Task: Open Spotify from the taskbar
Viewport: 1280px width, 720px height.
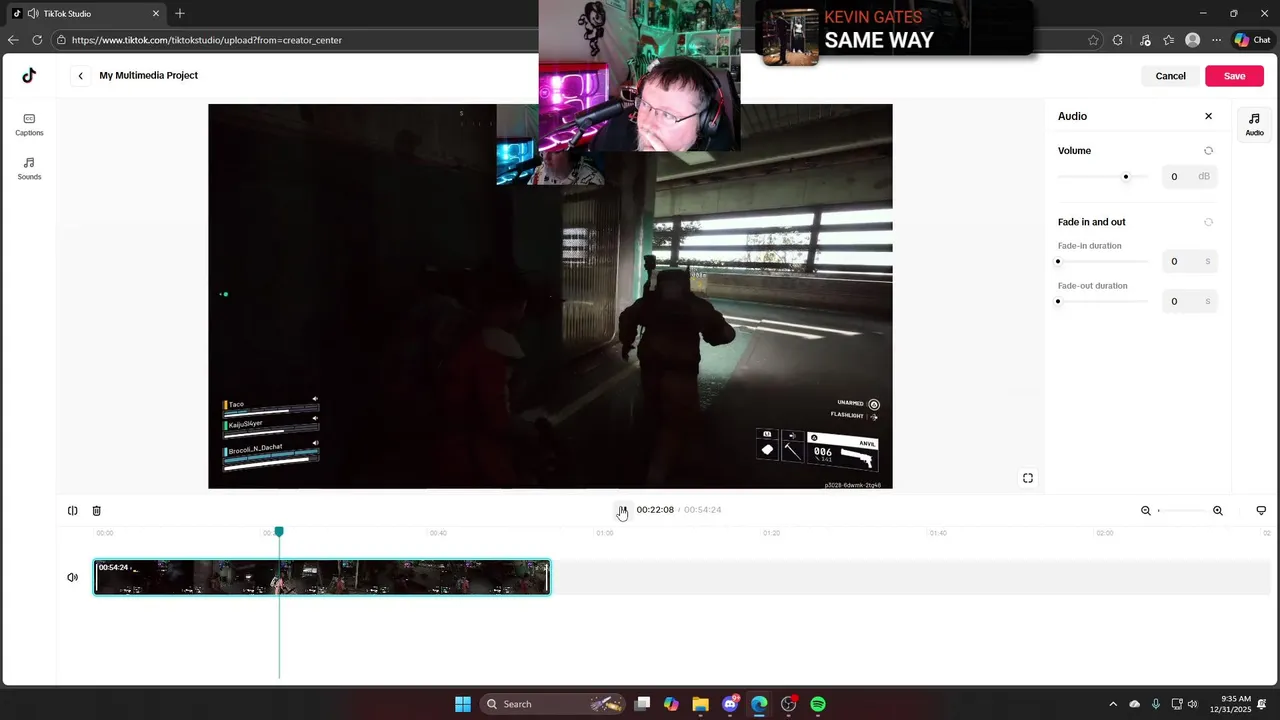Action: (818, 704)
